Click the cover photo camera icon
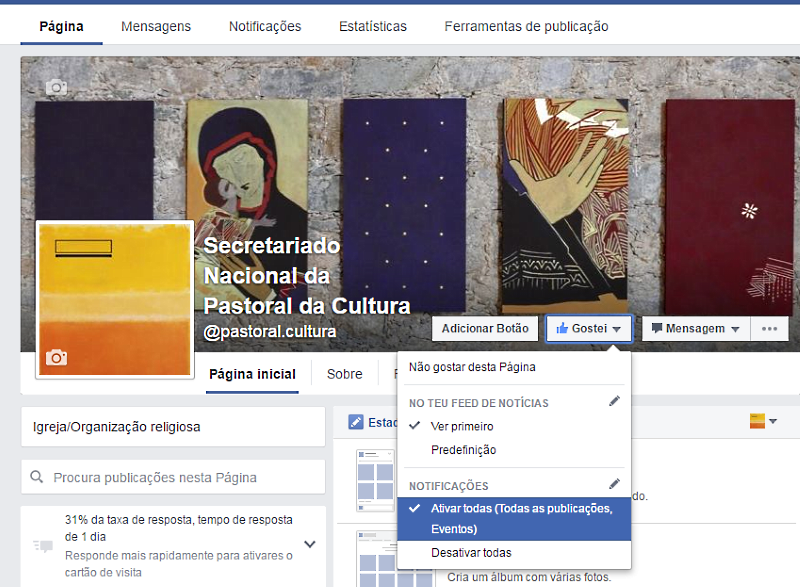This screenshot has height=587, width=800. tap(56, 88)
